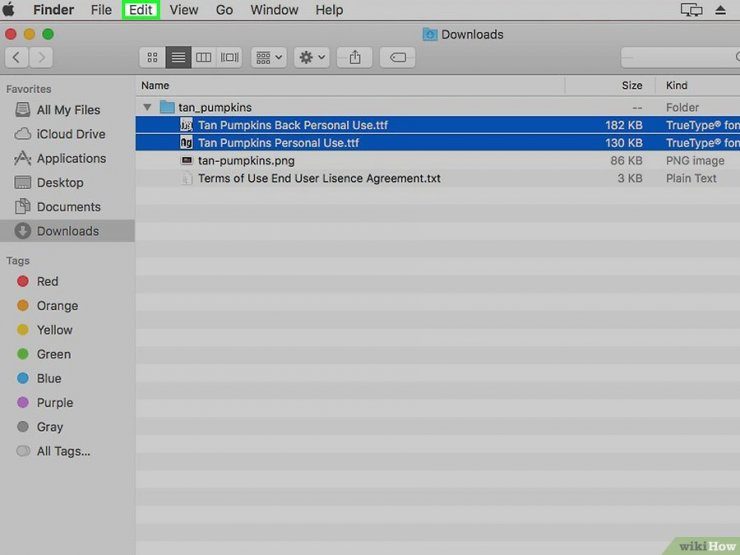This screenshot has height=555, width=740.
Task: Click the Apple menu icon
Action: 9,10
